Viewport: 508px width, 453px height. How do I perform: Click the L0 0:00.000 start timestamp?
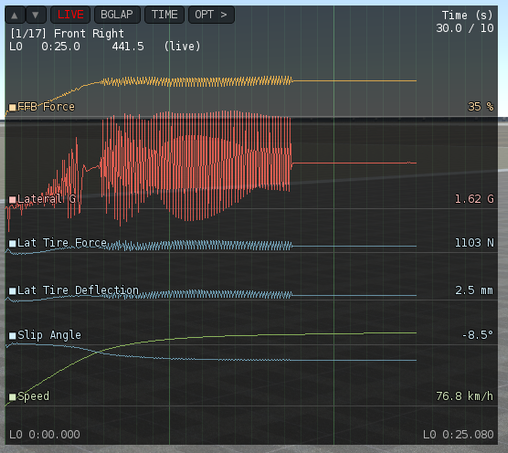[45, 435]
